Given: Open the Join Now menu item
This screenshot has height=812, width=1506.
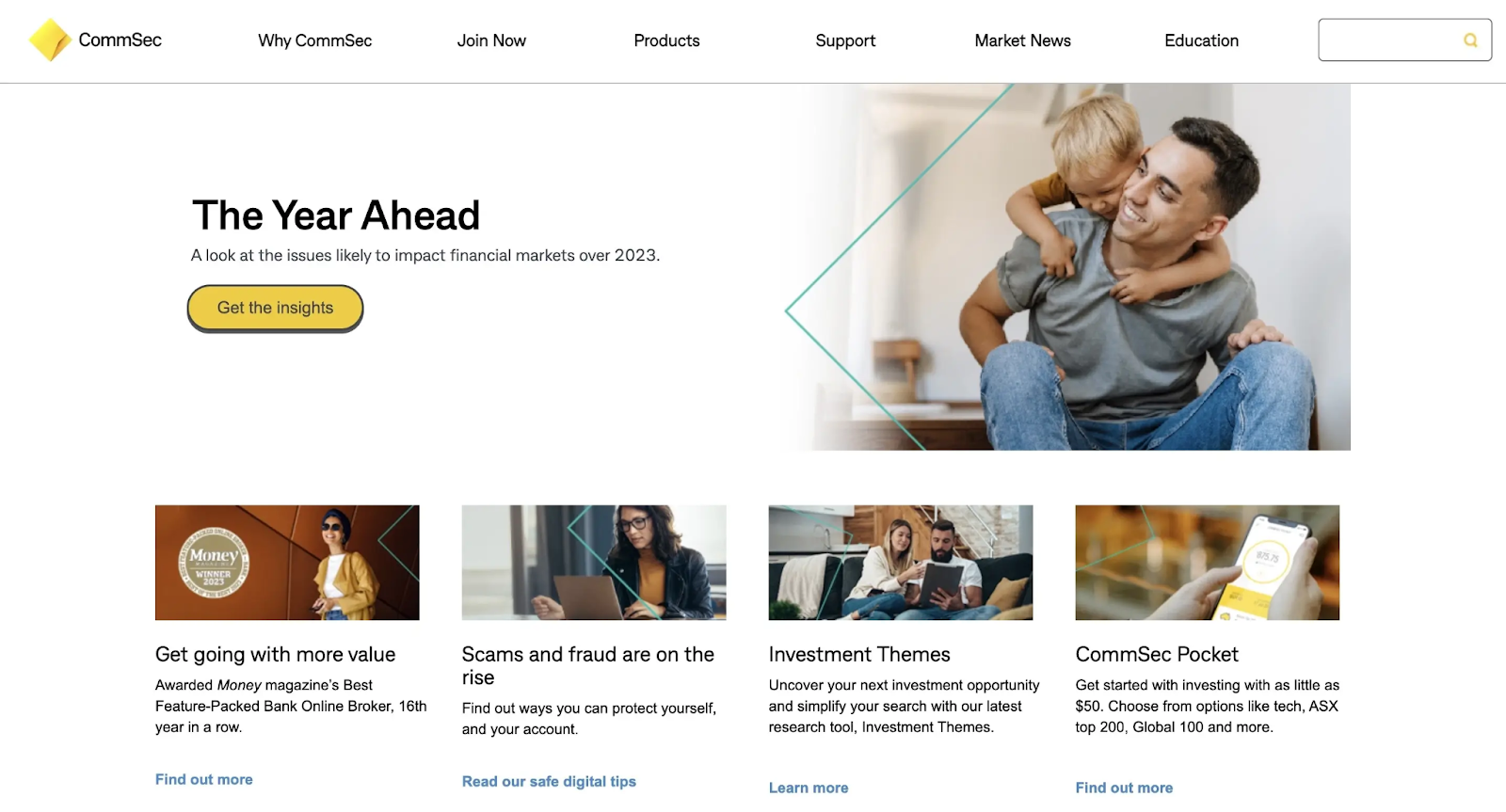Looking at the screenshot, I should click(491, 40).
